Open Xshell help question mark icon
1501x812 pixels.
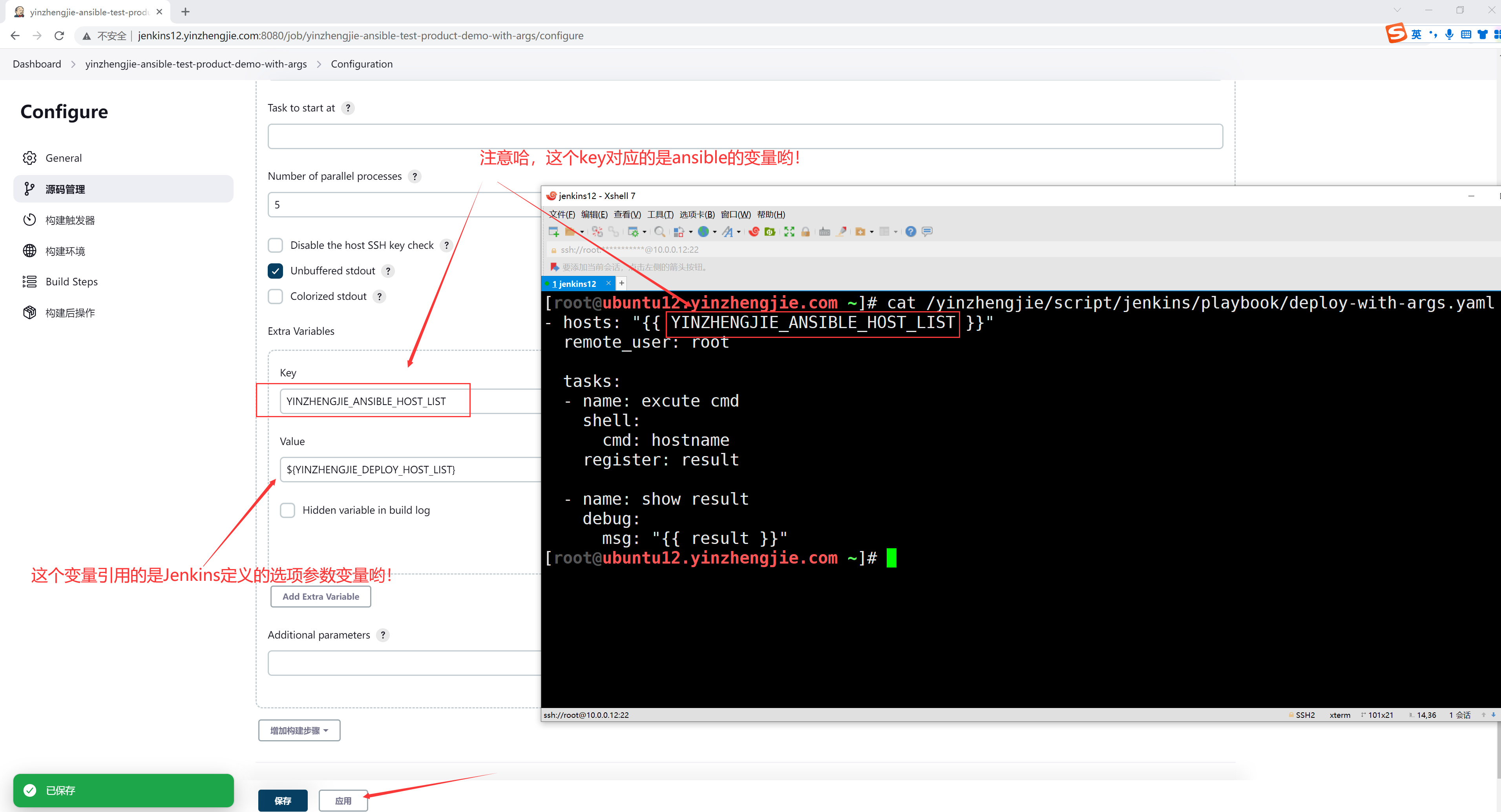[x=911, y=232]
